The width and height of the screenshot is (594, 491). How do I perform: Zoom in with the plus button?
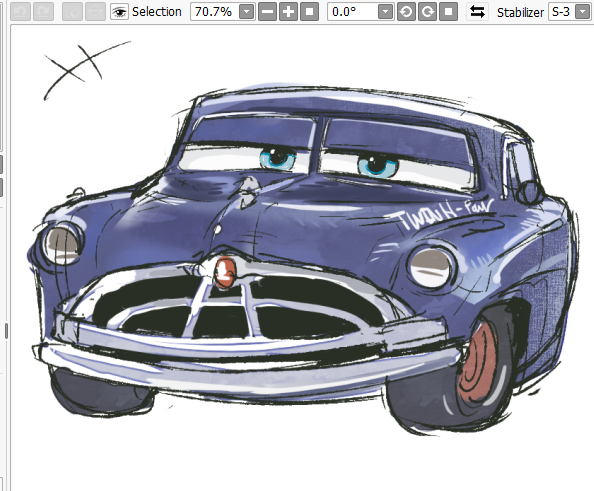click(x=288, y=12)
